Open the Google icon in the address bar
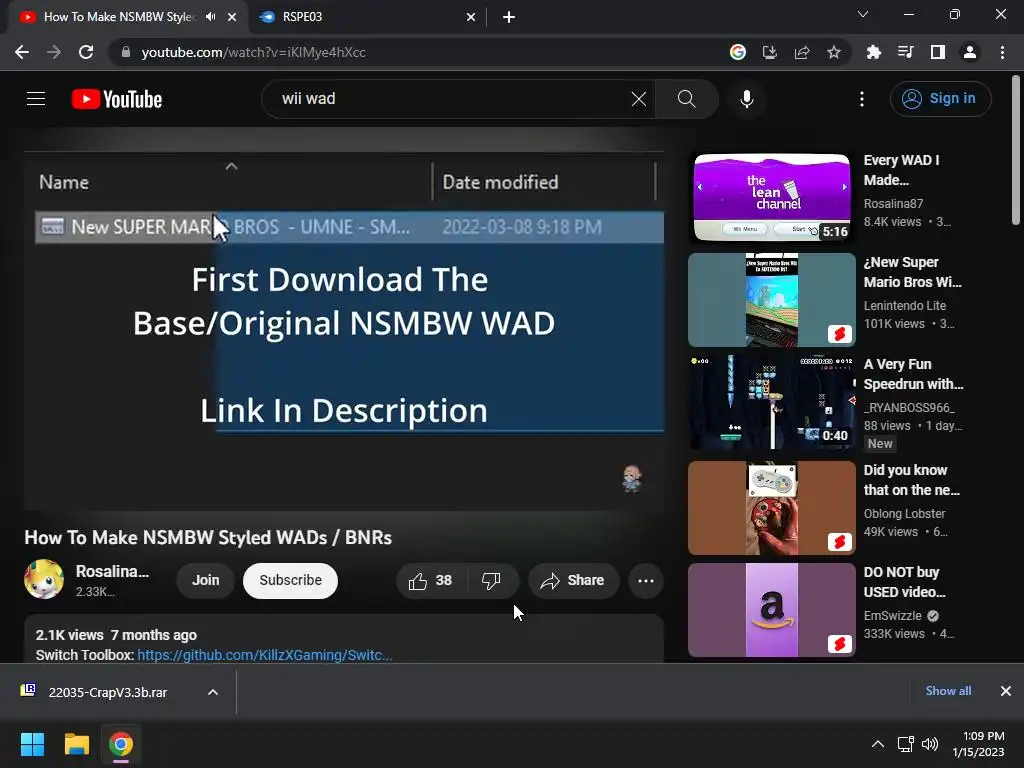The image size is (1024, 768). tap(738, 52)
